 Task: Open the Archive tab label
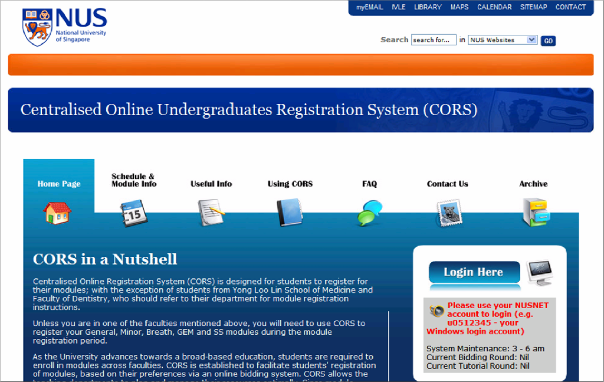click(x=533, y=184)
